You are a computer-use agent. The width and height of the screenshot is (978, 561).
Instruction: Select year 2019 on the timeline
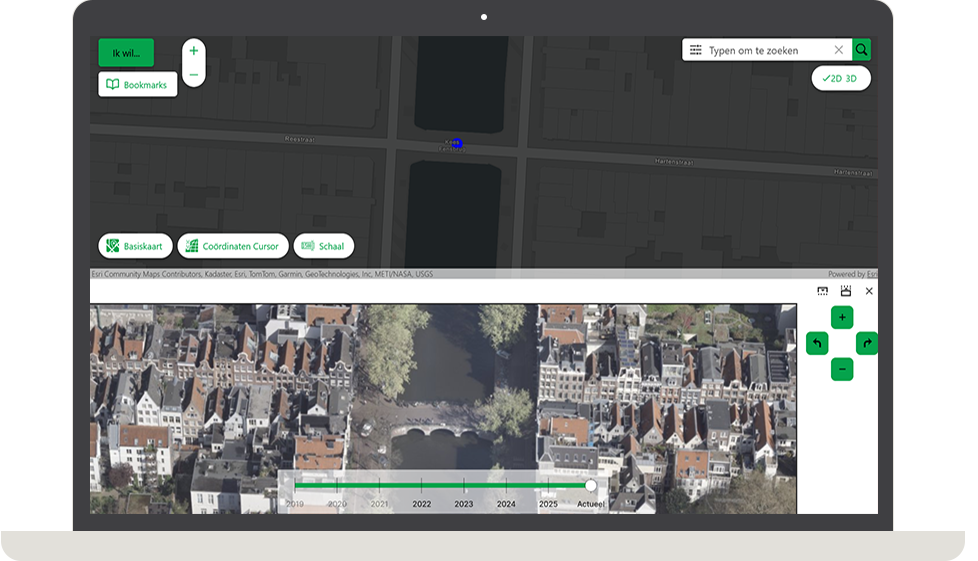click(295, 504)
